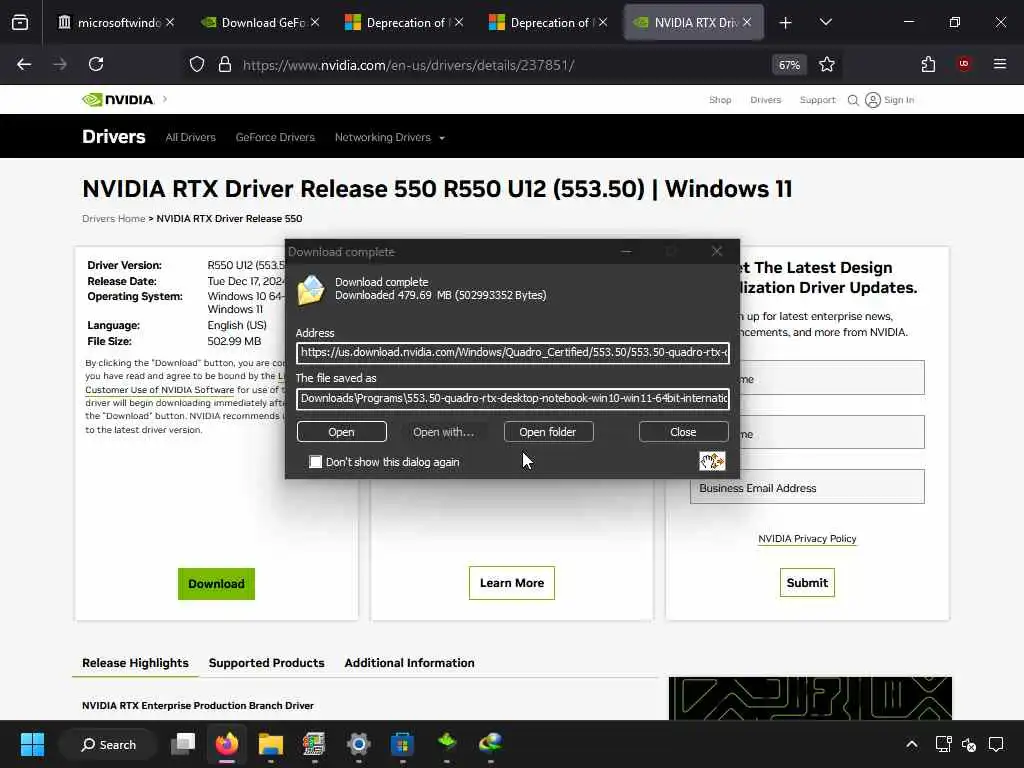Viewport: 1024px width, 768px height.
Task: Check Don't show this dialog again
Action: click(x=315, y=462)
